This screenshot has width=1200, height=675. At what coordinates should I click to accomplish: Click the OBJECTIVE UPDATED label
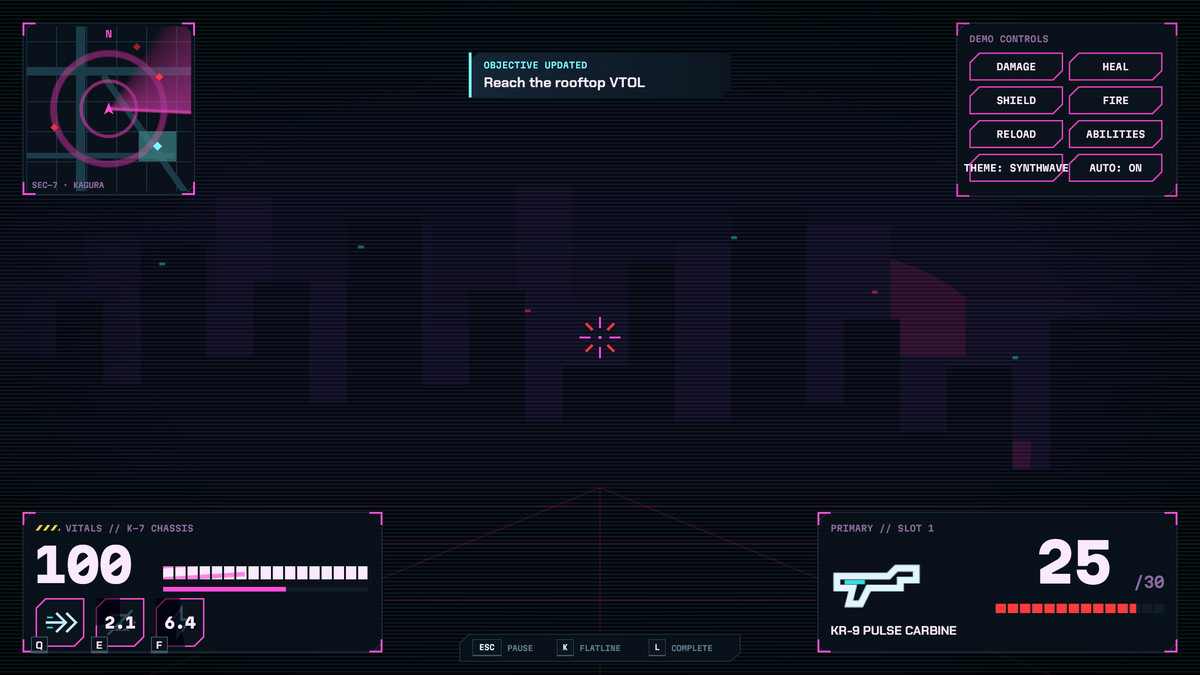pyautogui.click(x=536, y=65)
